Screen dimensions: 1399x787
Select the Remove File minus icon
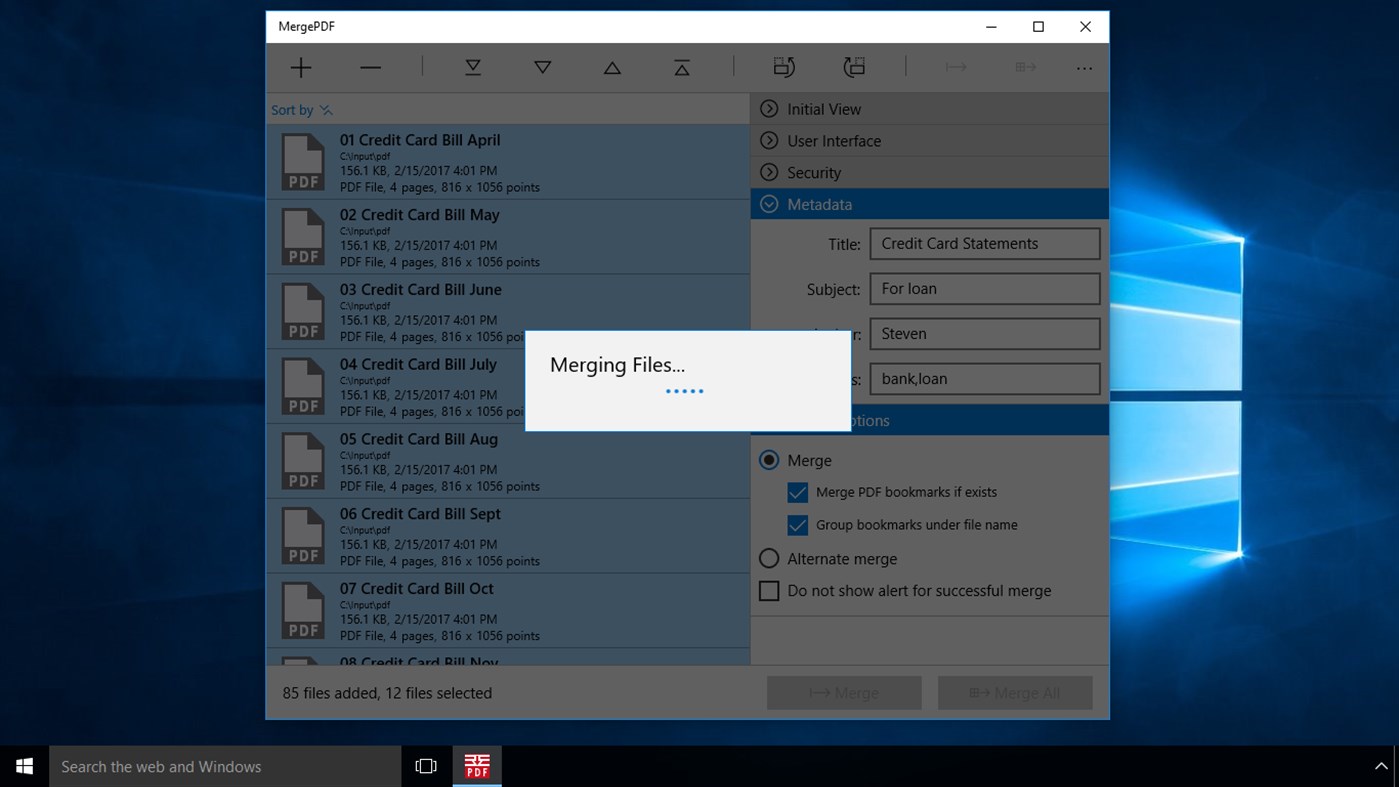pyautogui.click(x=370, y=67)
